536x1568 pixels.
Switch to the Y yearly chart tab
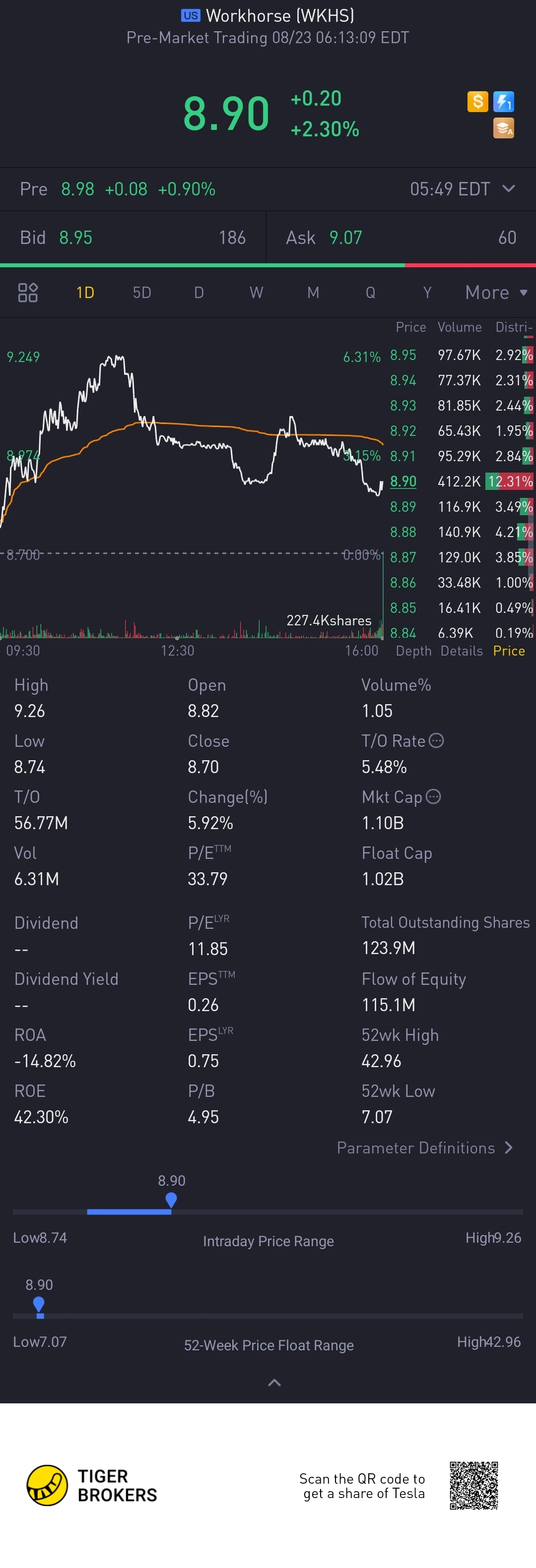point(427,293)
